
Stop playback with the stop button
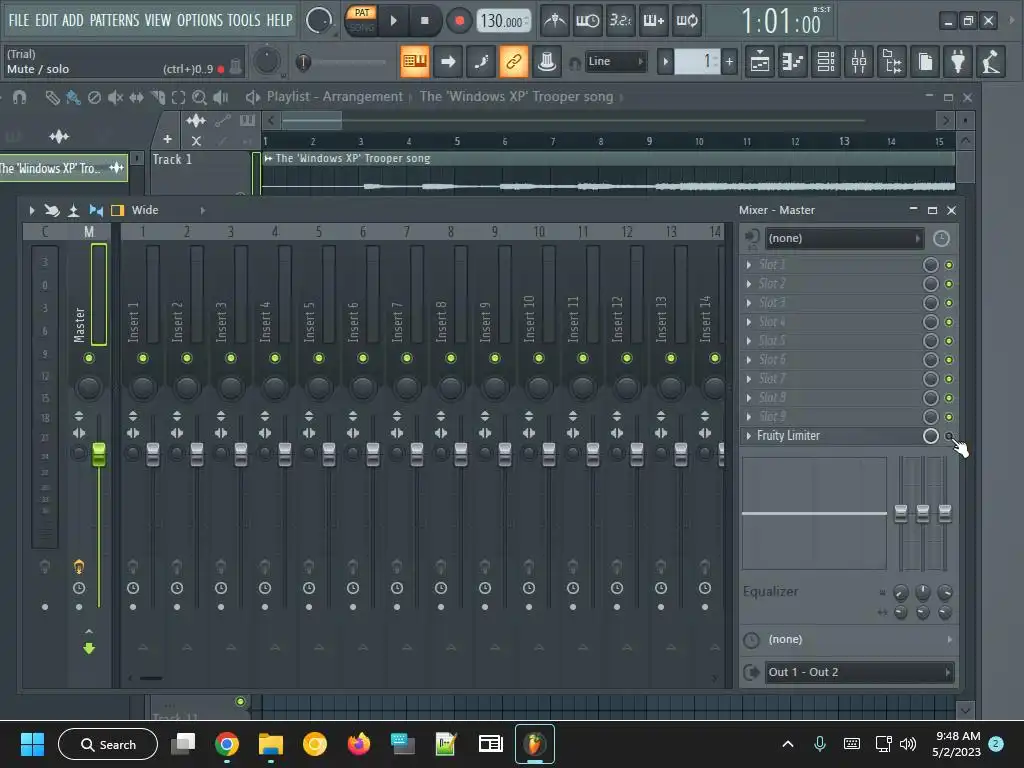click(424, 21)
